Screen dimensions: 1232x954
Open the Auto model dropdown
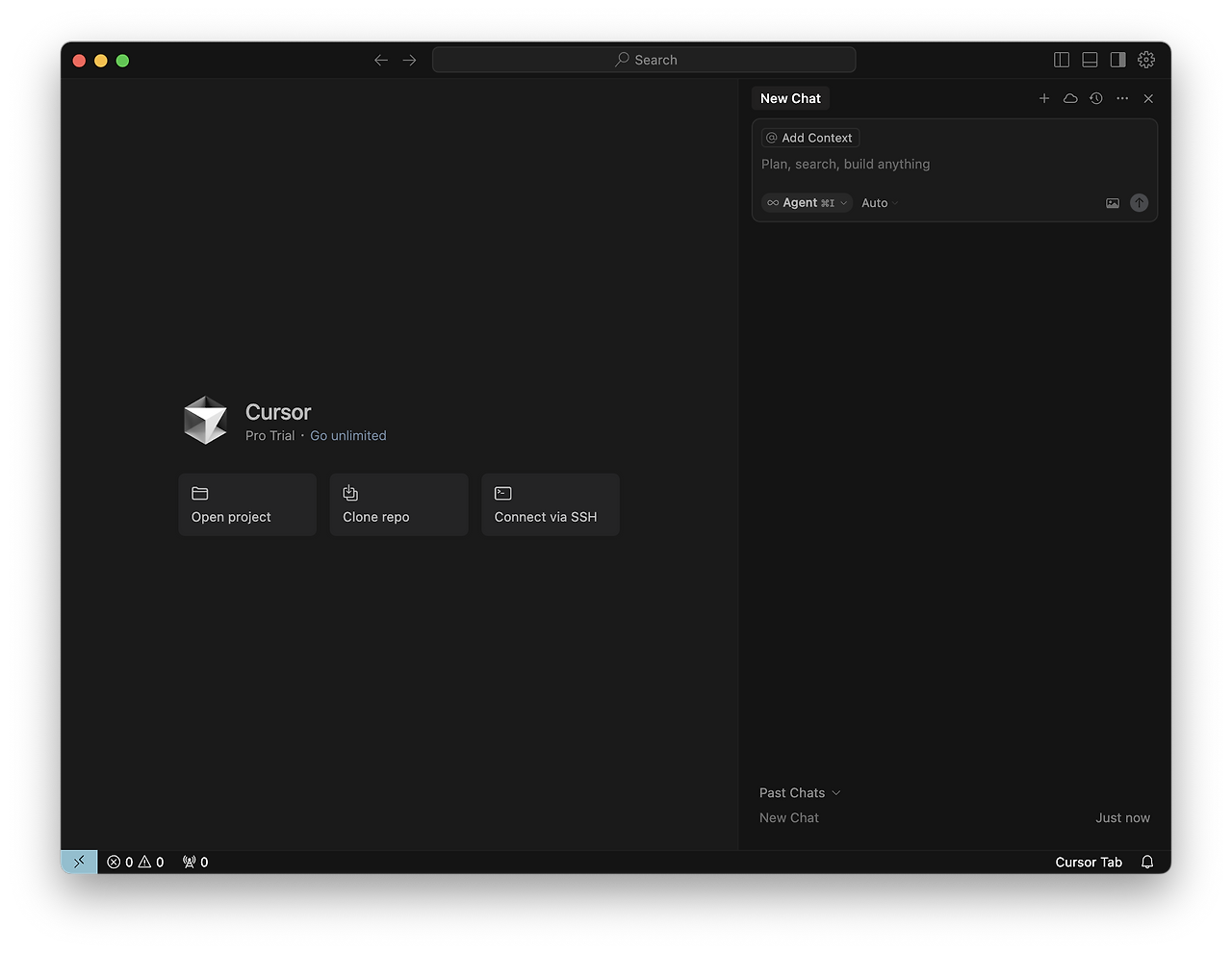[x=880, y=203]
